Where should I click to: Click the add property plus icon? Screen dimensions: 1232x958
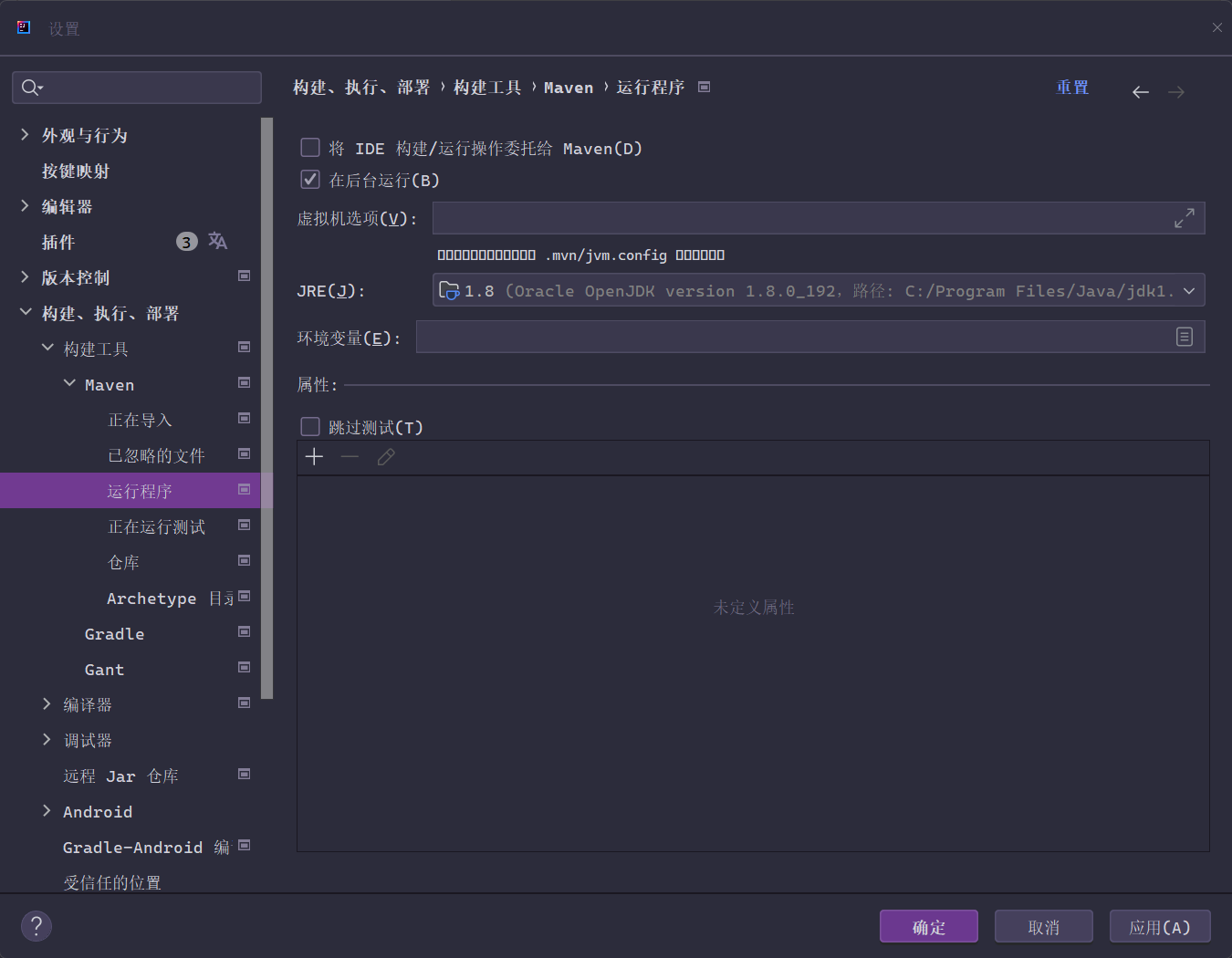(x=314, y=457)
